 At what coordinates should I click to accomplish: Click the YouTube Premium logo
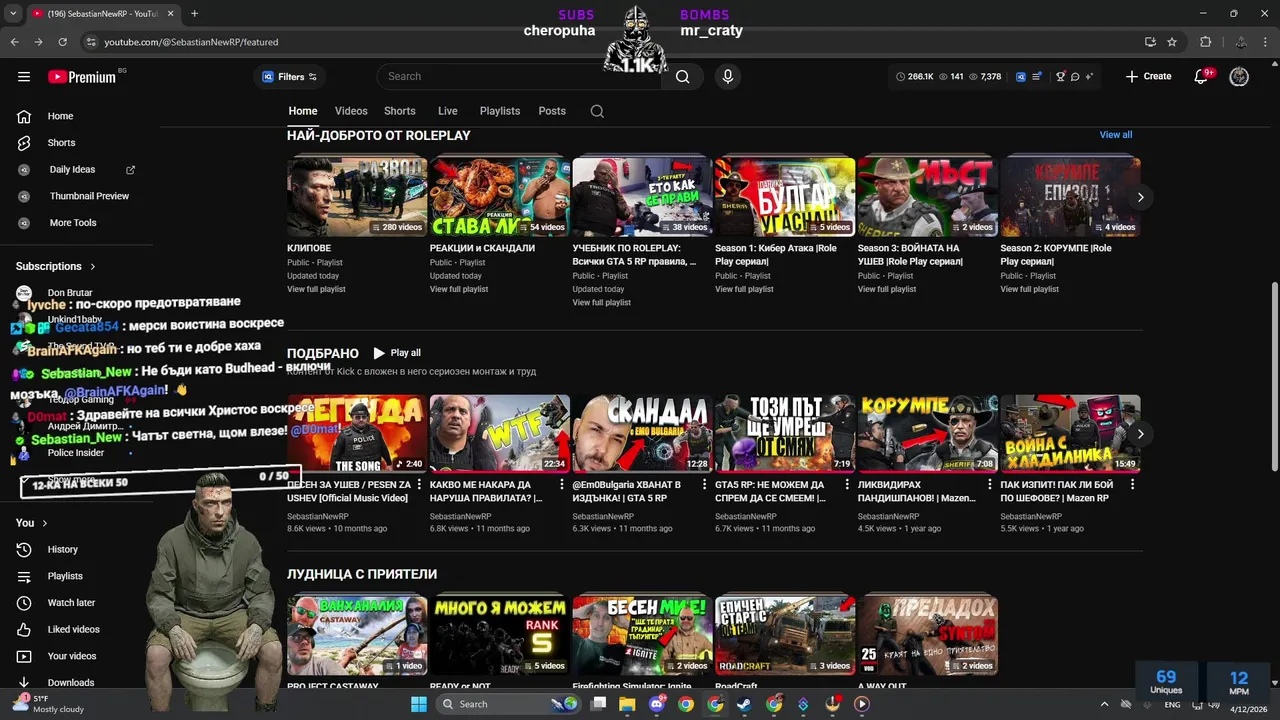82,77
